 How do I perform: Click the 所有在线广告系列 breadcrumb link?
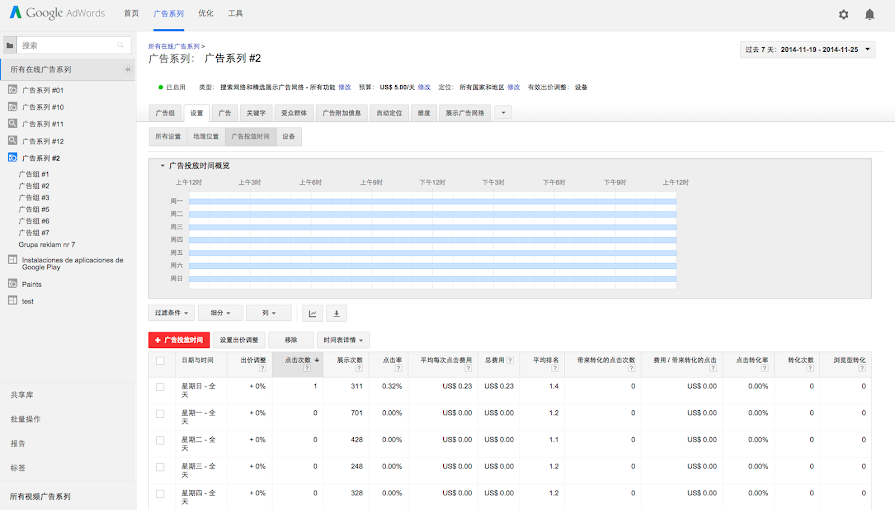(174, 46)
